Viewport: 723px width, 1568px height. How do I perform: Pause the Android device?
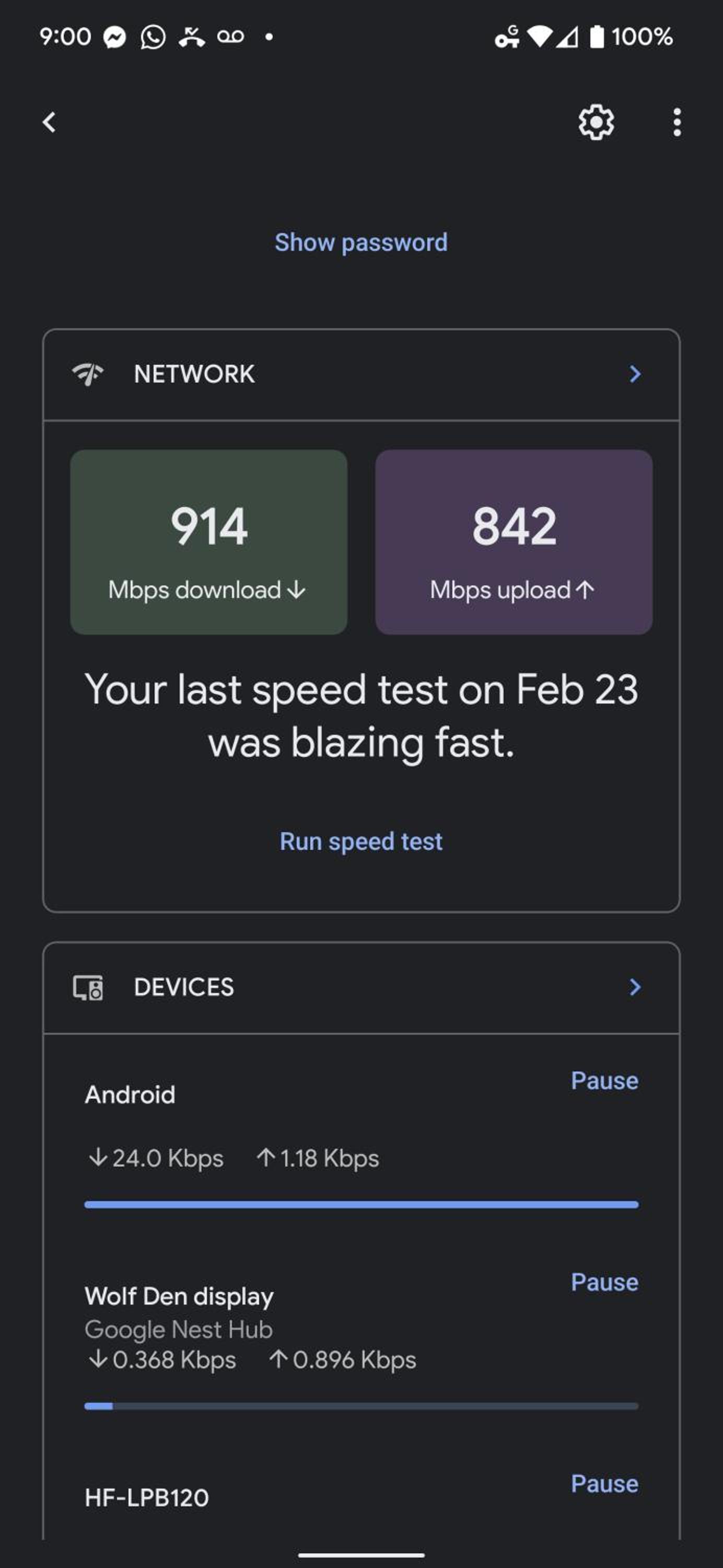pos(604,1080)
